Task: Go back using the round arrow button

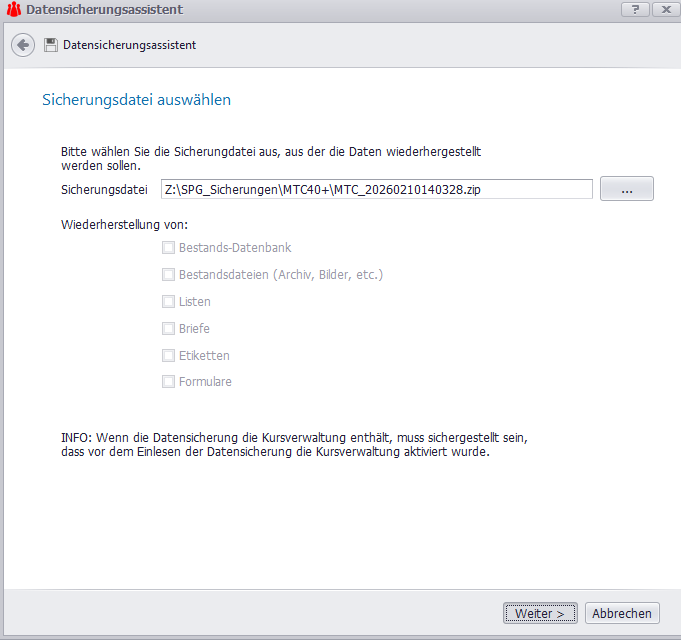Action: click(x=23, y=45)
